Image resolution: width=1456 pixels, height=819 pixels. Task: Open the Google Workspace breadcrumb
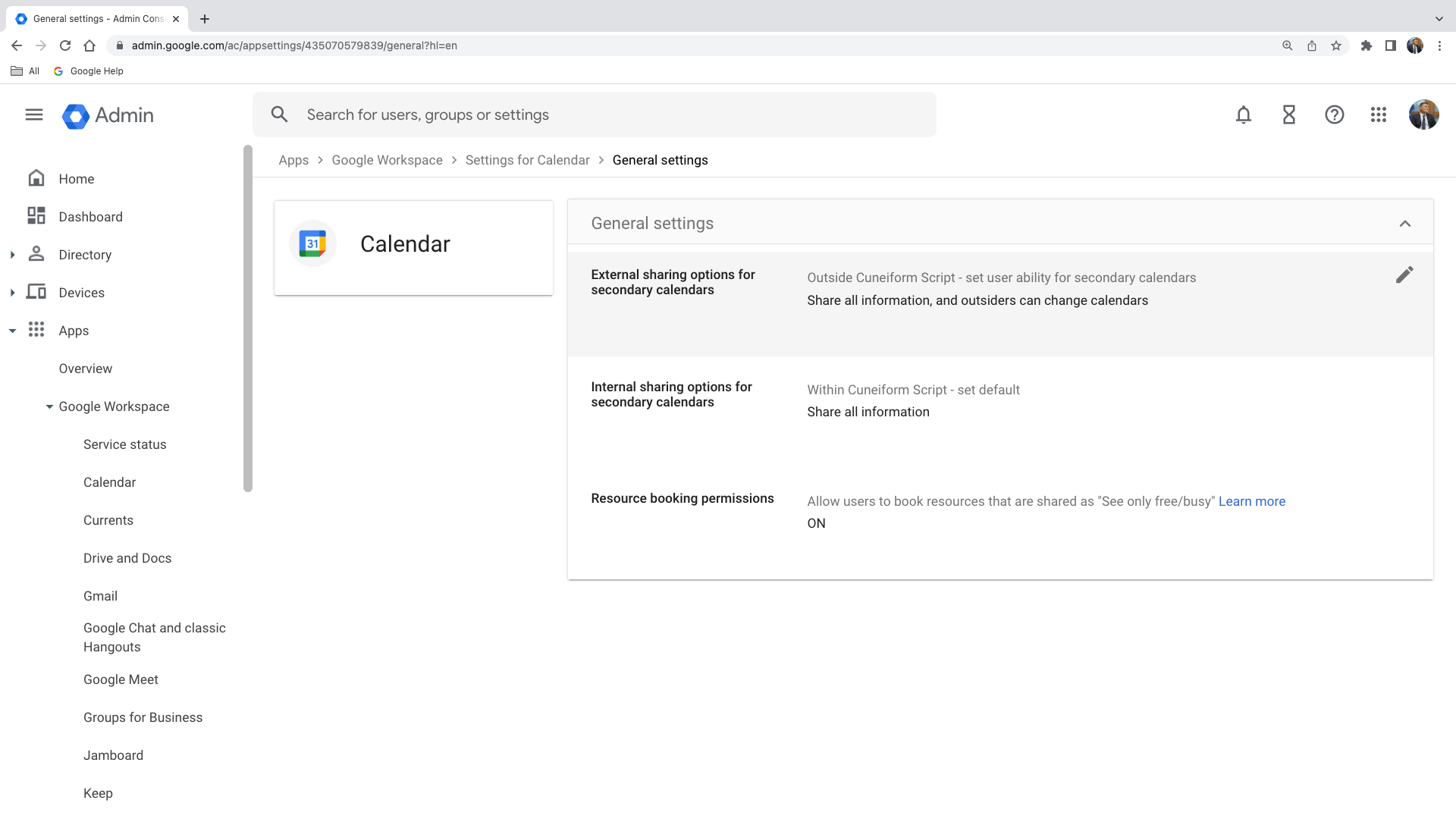[x=387, y=160]
